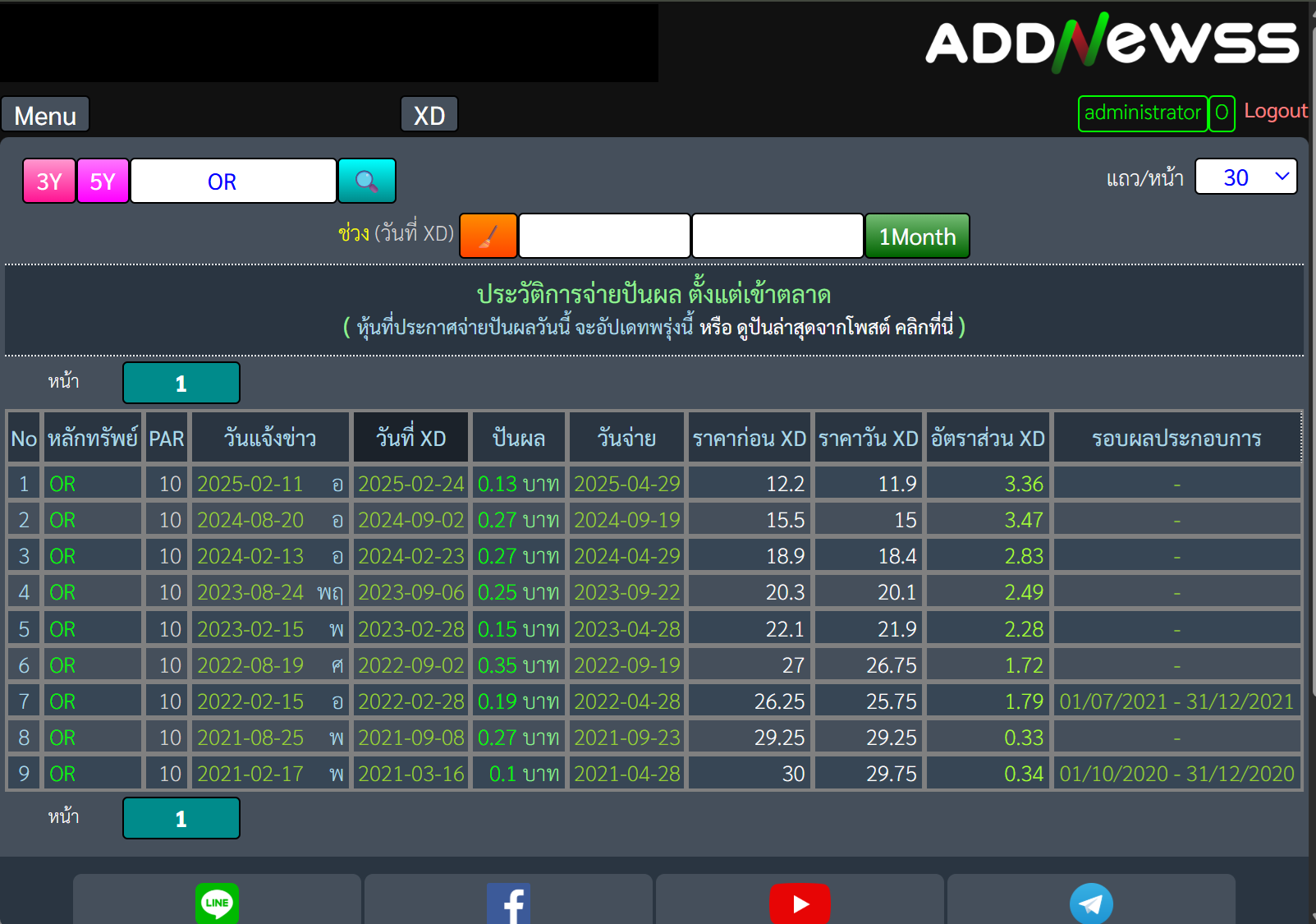Image resolution: width=1316 pixels, height=924 pixels.
Task: Click page 1 button above table
Action: coord(181,384)
